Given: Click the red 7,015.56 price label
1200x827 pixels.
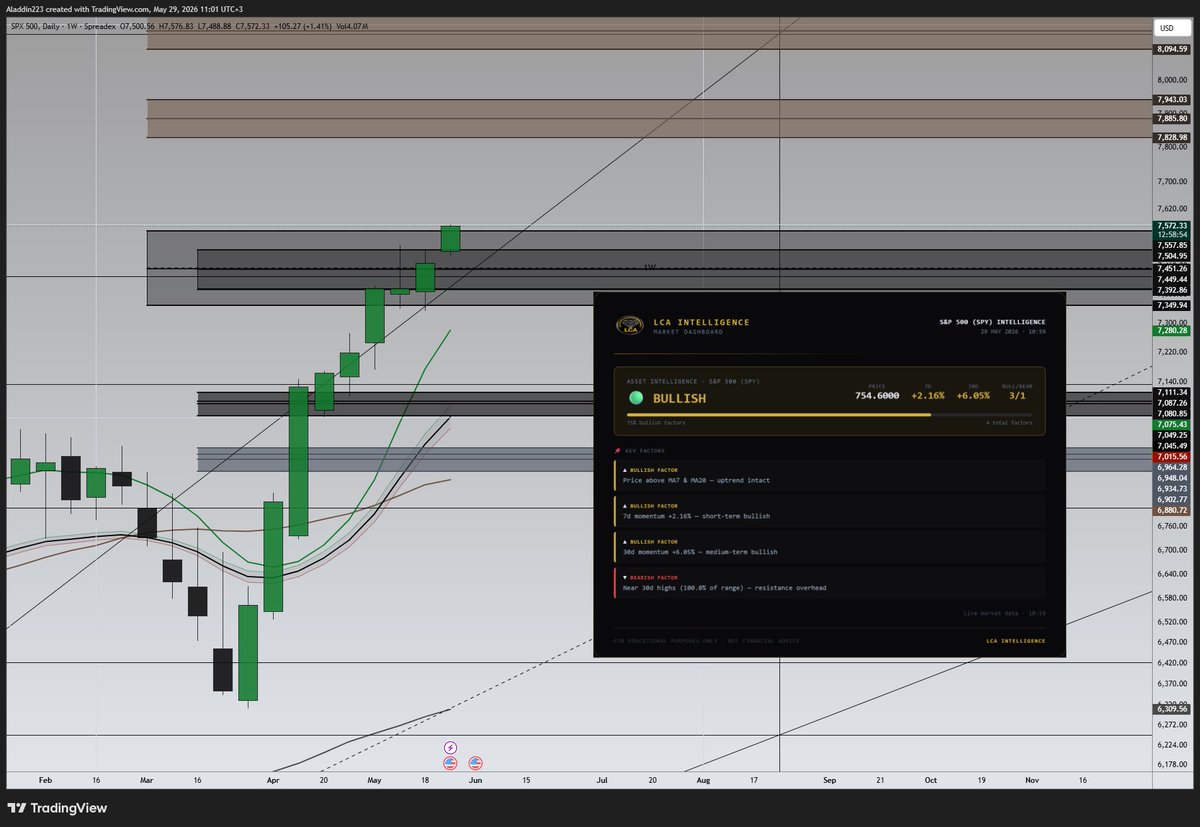Looking at the screenshot, I should point(1171,456).
